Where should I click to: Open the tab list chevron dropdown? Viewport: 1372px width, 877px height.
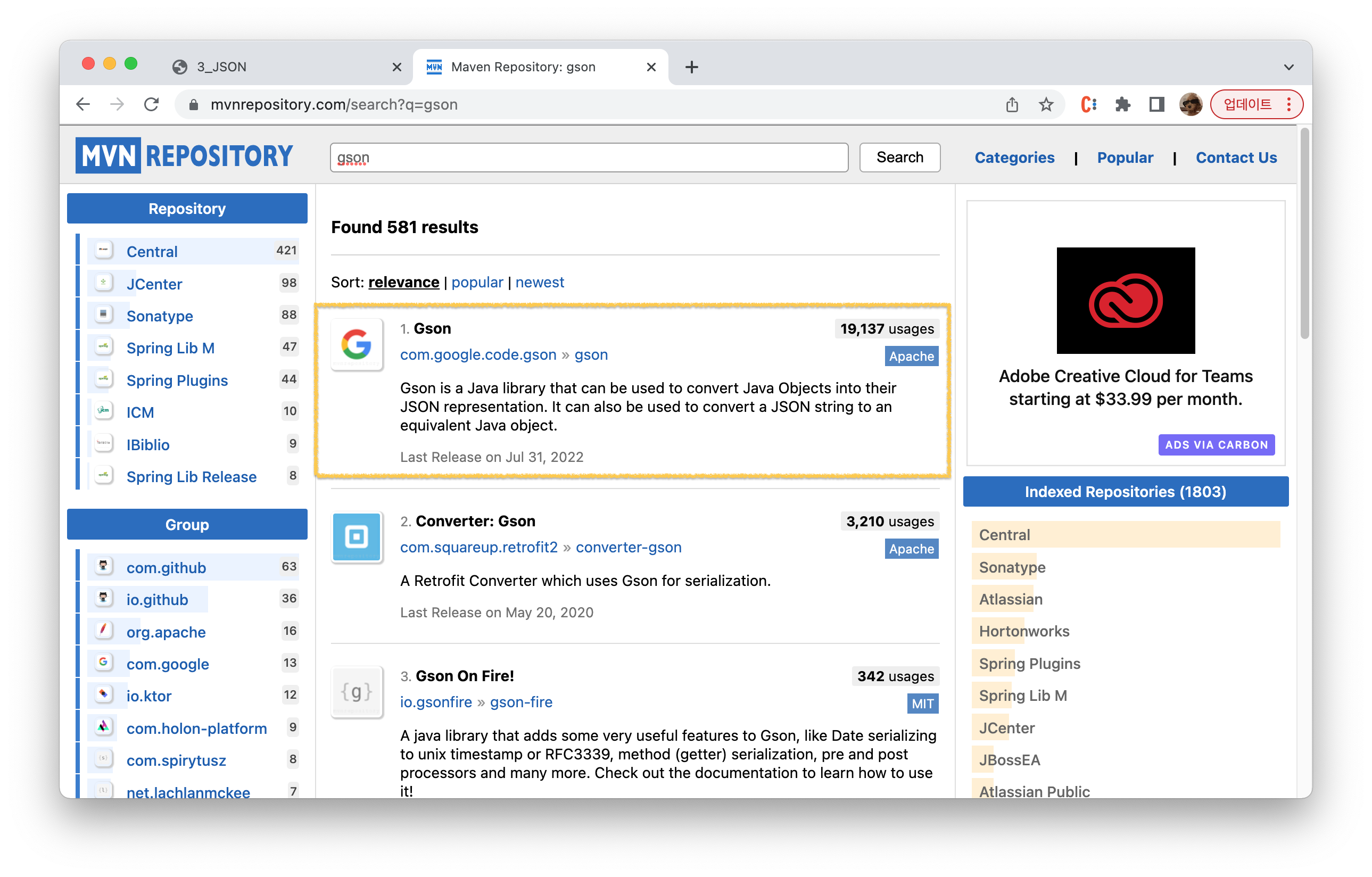coord(1289,67)
